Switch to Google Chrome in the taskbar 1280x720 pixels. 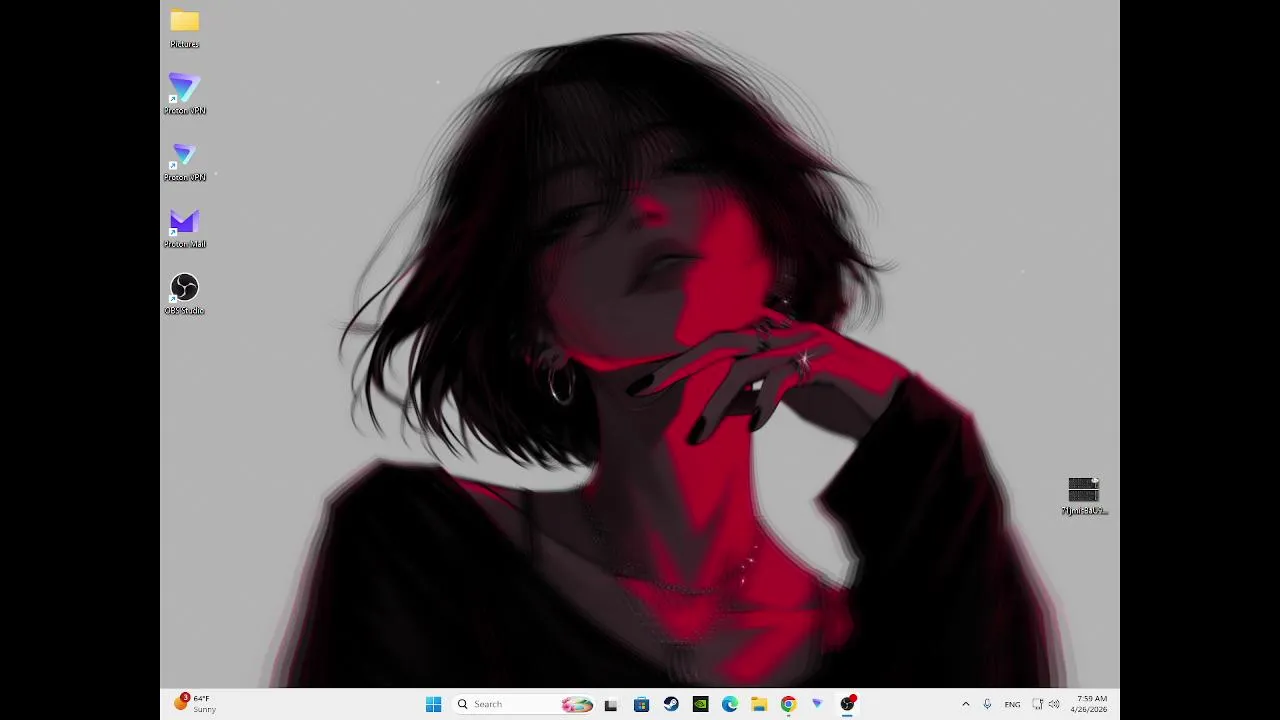coord(788,704)
